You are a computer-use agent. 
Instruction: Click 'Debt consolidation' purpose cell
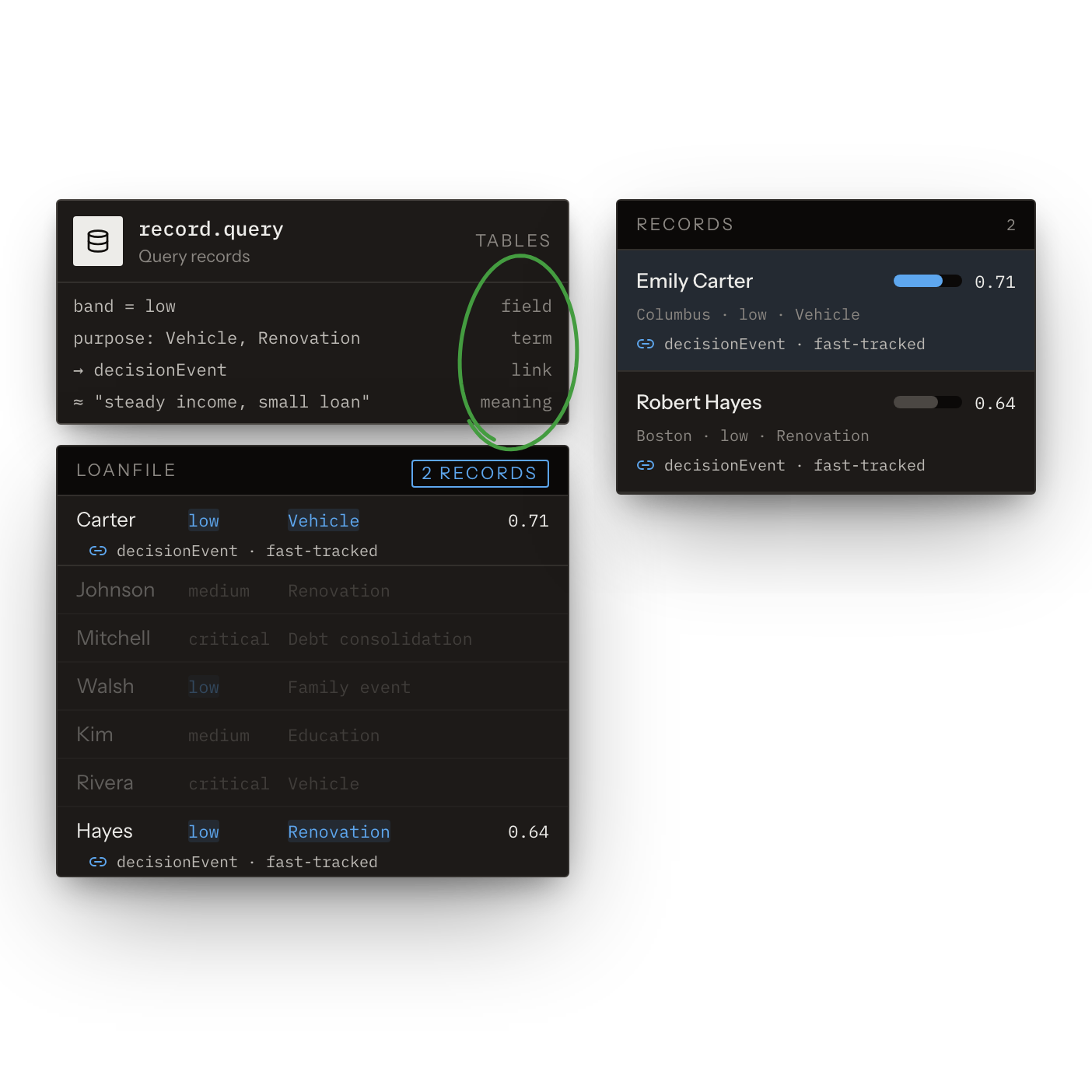(380, 639)
